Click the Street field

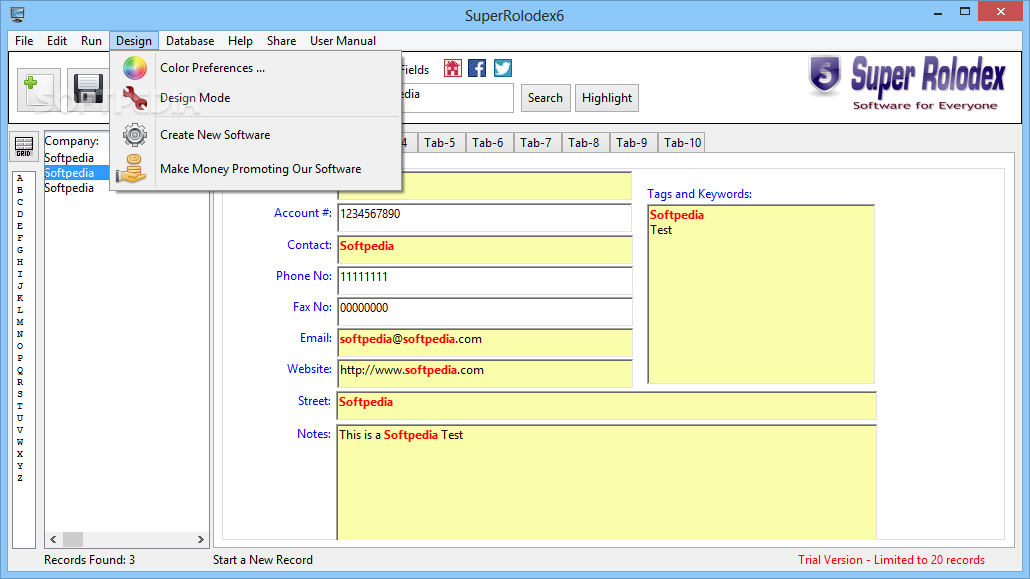tap(606, 405)
